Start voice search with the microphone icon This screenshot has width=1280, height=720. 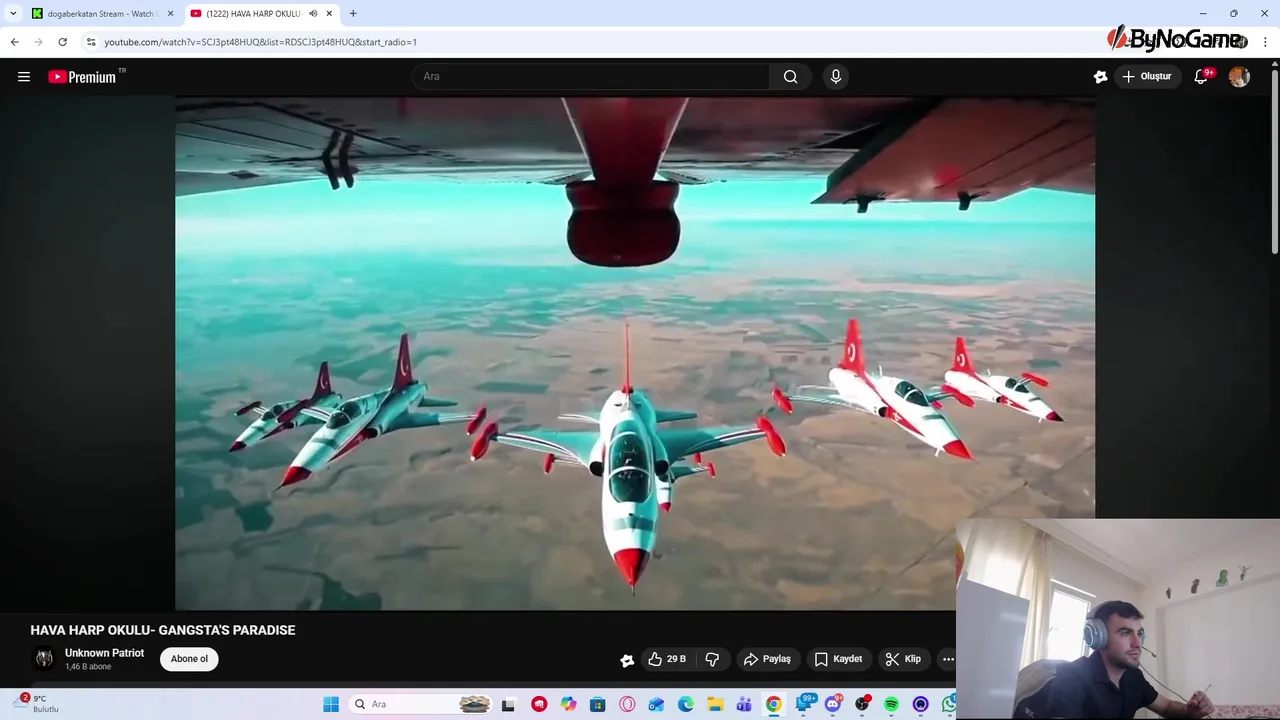pyautogui.click(x=836, y=76)
